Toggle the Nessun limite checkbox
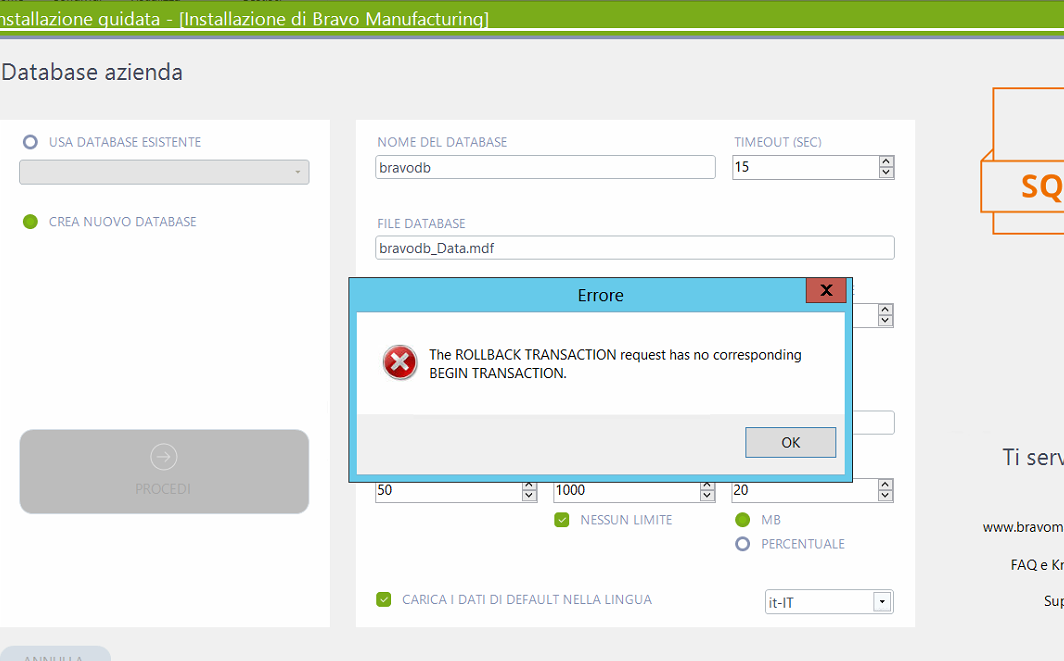 (562, 520)
